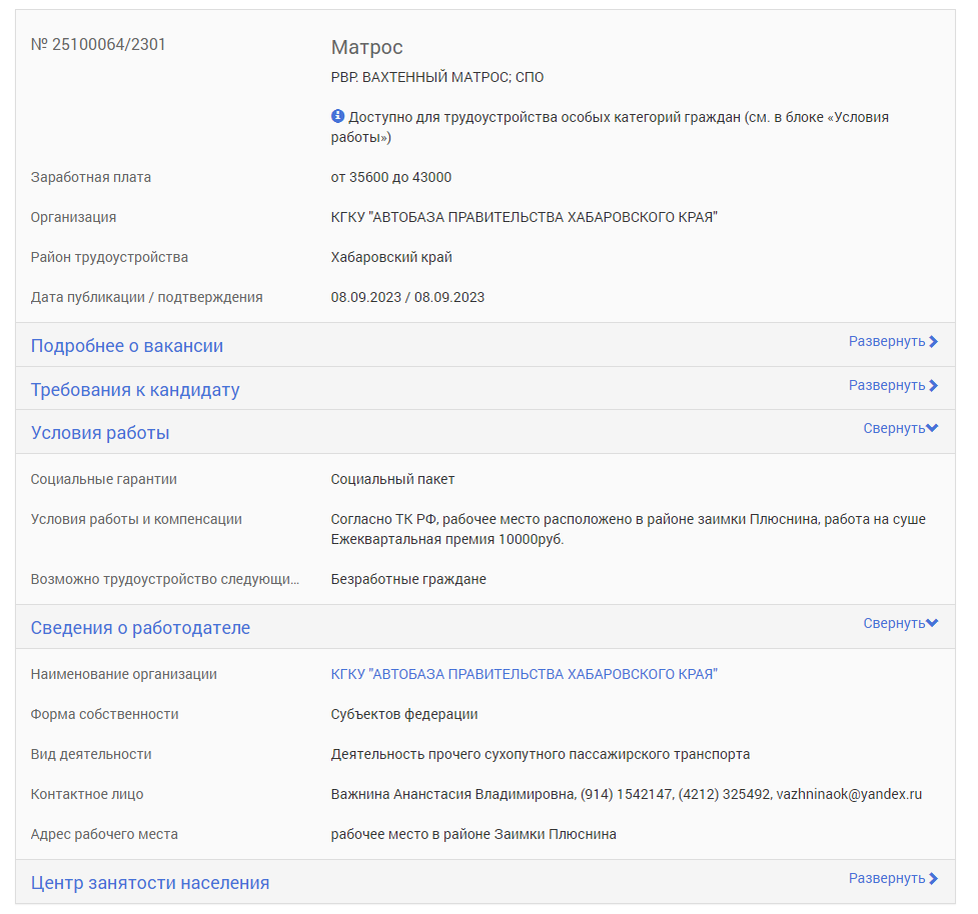Click chevron arrow beside Подробнее о вакансии Развернуть
The image size is (978, 914).
click(933, 342)
